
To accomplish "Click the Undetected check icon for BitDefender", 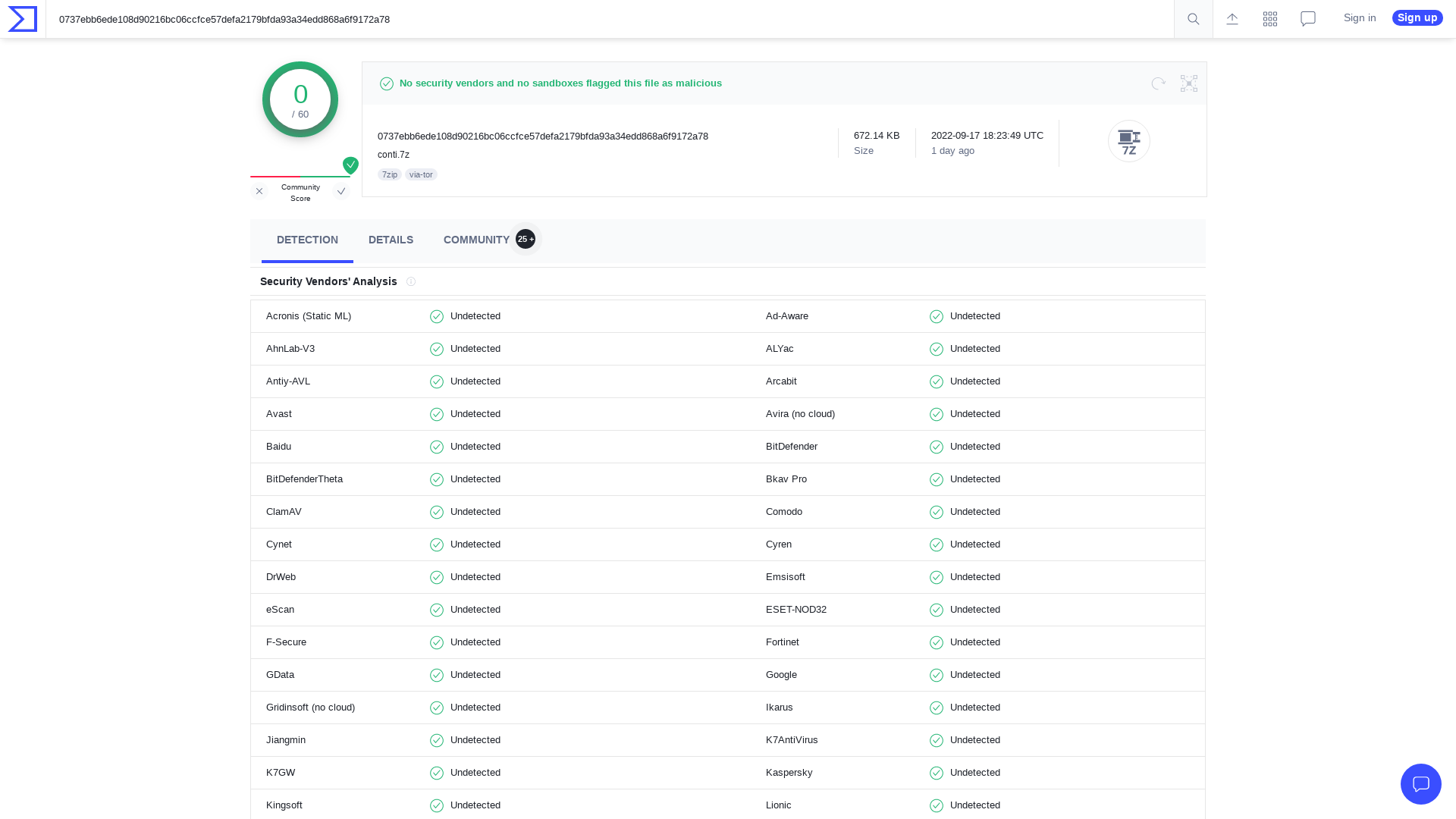I will [937, 447].
